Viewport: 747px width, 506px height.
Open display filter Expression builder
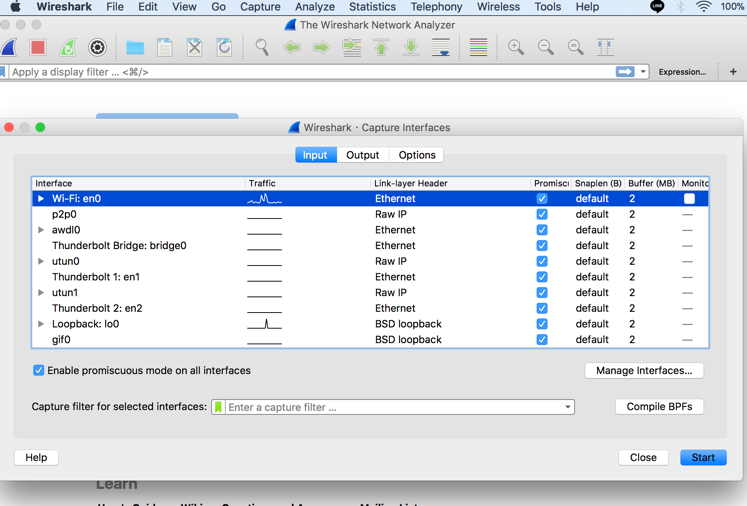tap(682, 72)
